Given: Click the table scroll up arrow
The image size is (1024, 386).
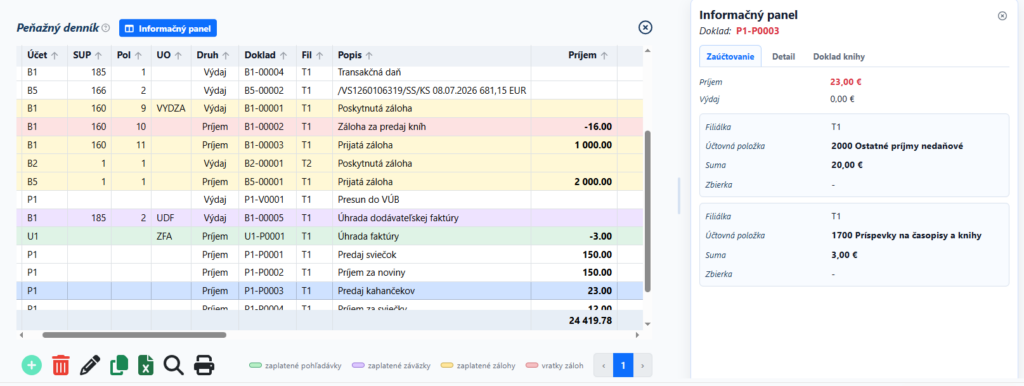Looking at the screenshot, I should (x=647, y=50).
